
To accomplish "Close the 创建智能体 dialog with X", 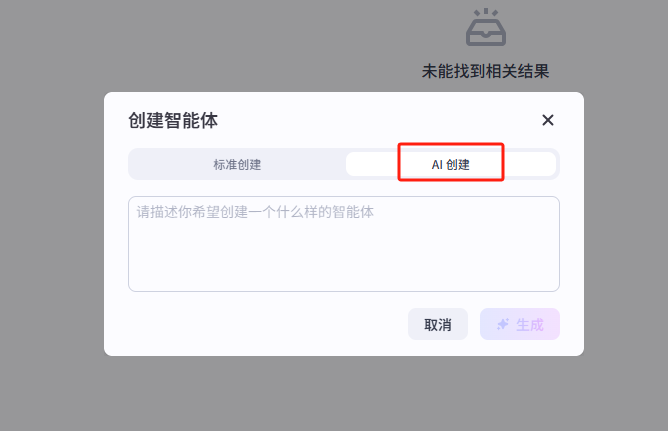I will [x=547, y=120].
